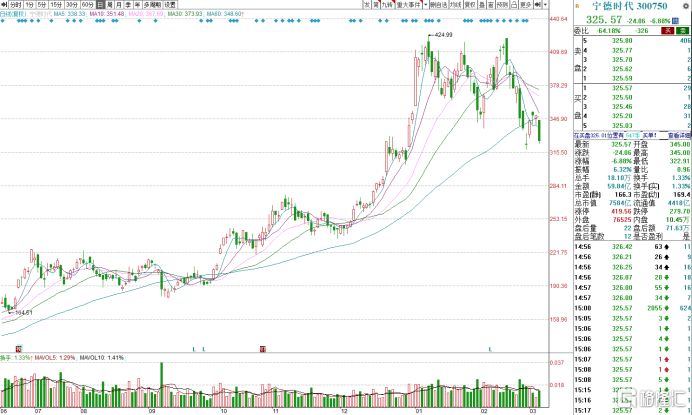The image size is (692, 415).
Task: Click the red 买 buy button
Action: [667, 30]
